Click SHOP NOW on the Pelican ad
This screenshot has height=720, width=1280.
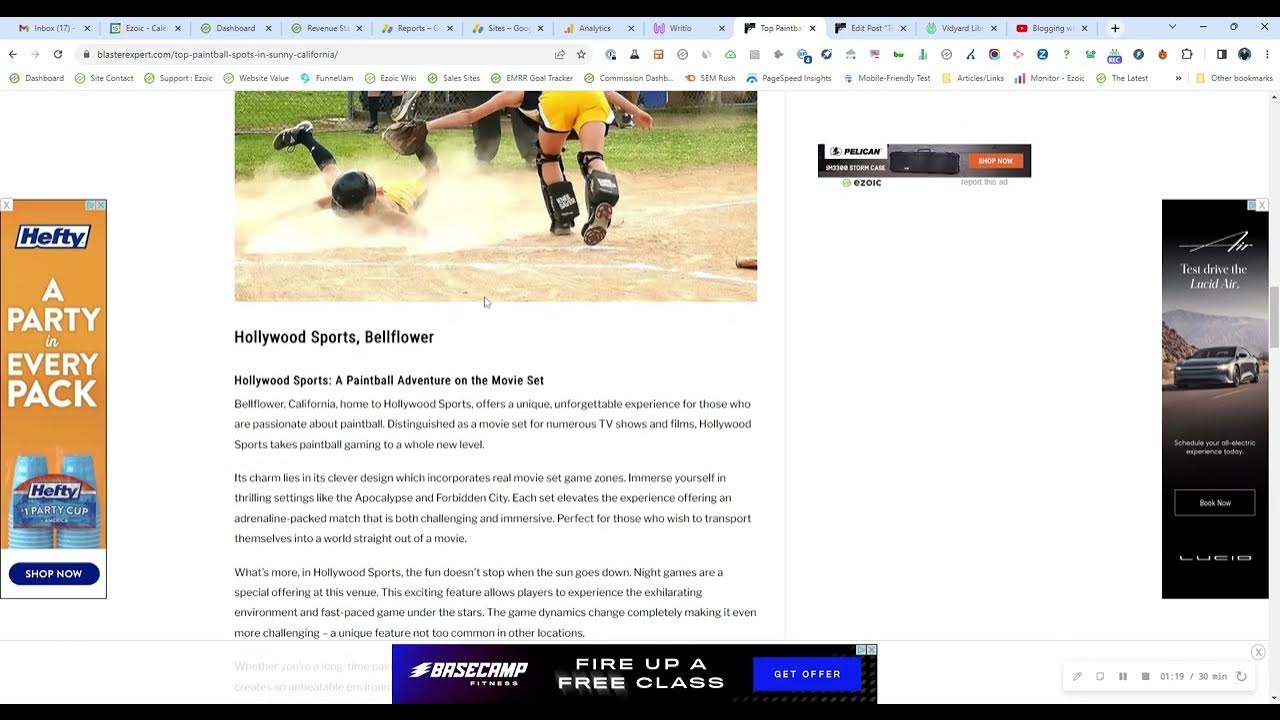(x=995, y=161)
